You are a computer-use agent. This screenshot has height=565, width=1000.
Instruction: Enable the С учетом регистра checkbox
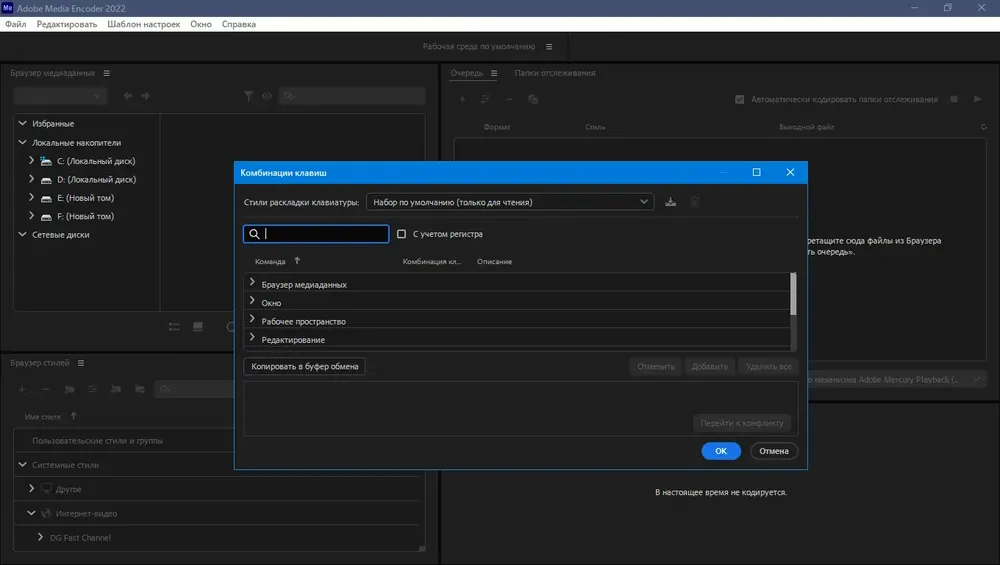click(401, 234)
